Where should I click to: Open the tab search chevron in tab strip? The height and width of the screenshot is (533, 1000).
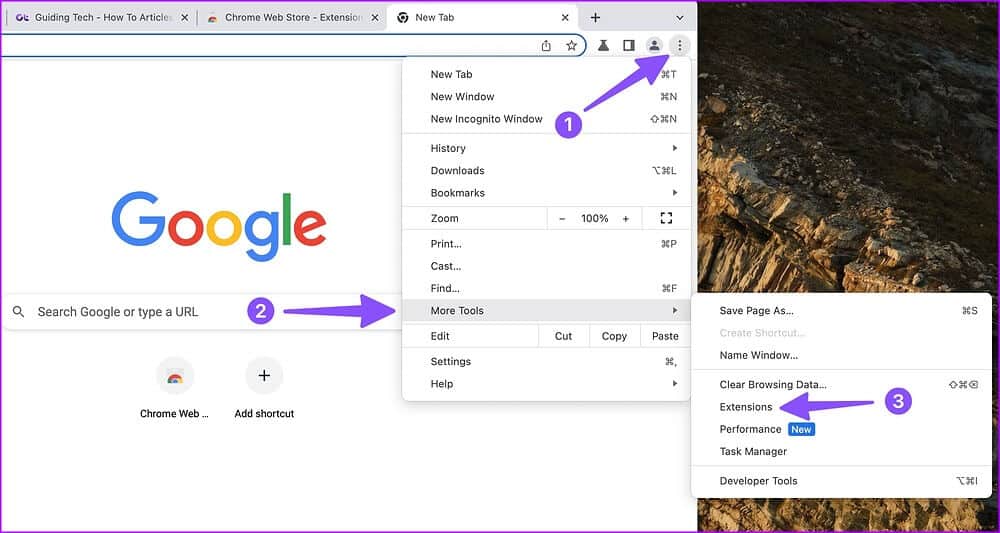pos(680,18)
